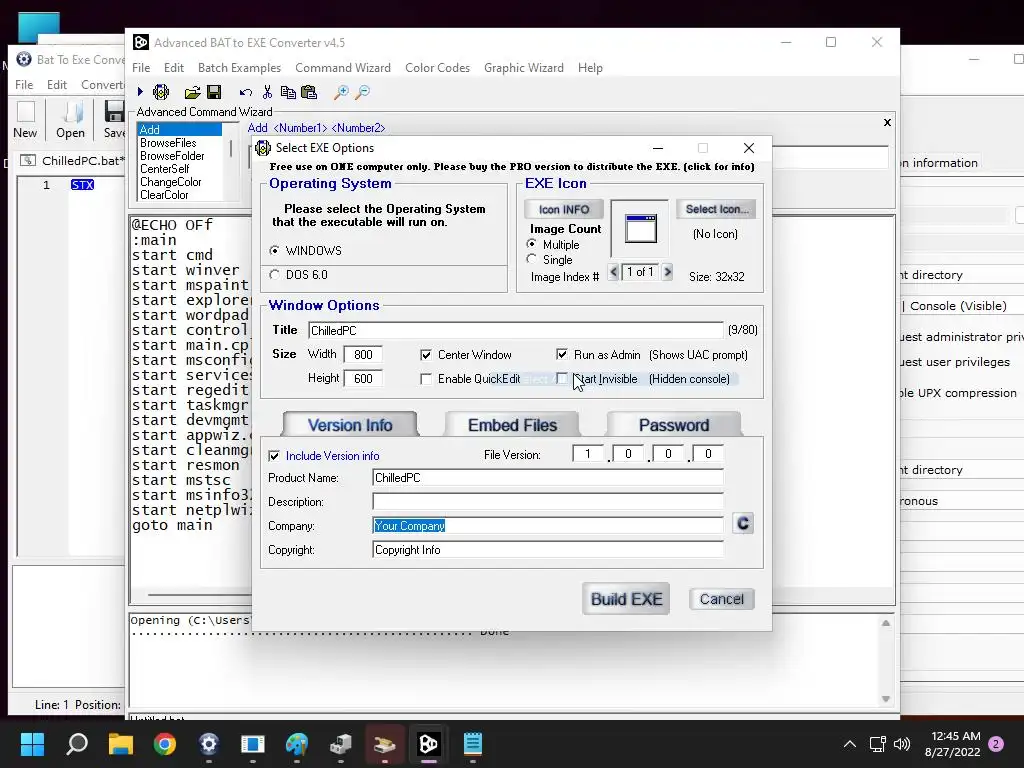The image size is (1024, 768).
Task: Toggle Center Window checkbox
Action: (x=426, y=355)
